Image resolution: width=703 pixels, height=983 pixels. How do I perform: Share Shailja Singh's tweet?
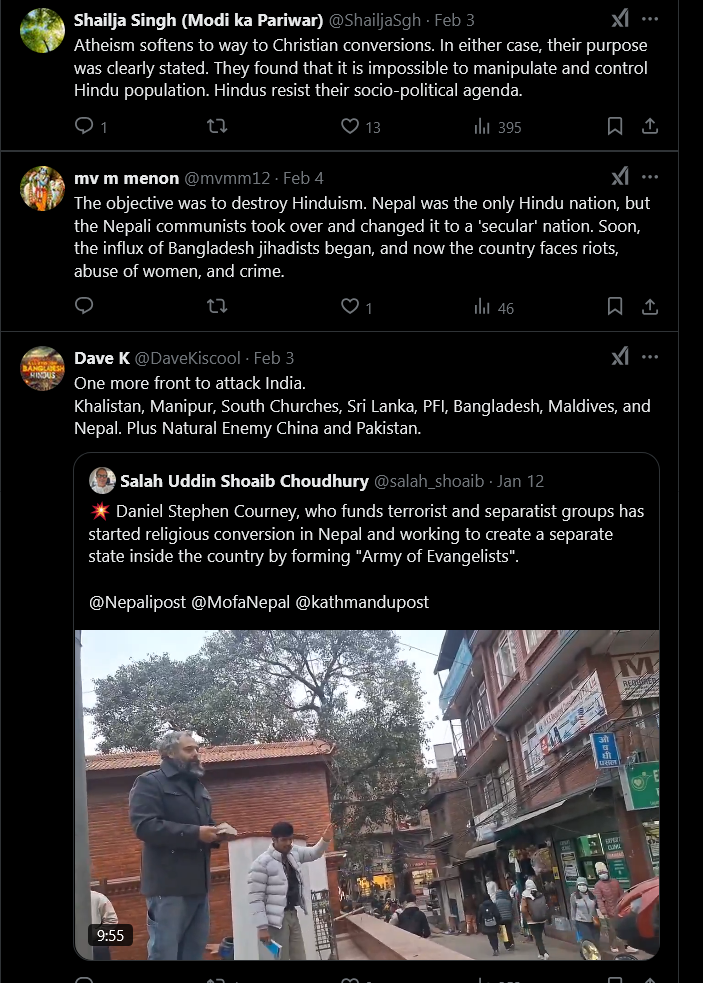coord(649,126)
